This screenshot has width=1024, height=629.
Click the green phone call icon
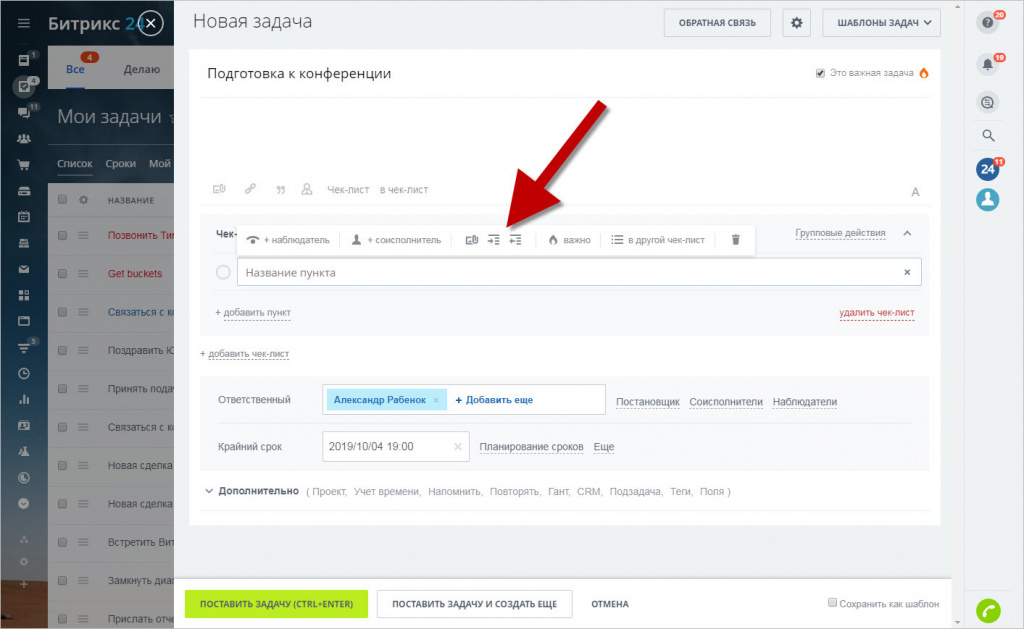[x=988, y=608]
